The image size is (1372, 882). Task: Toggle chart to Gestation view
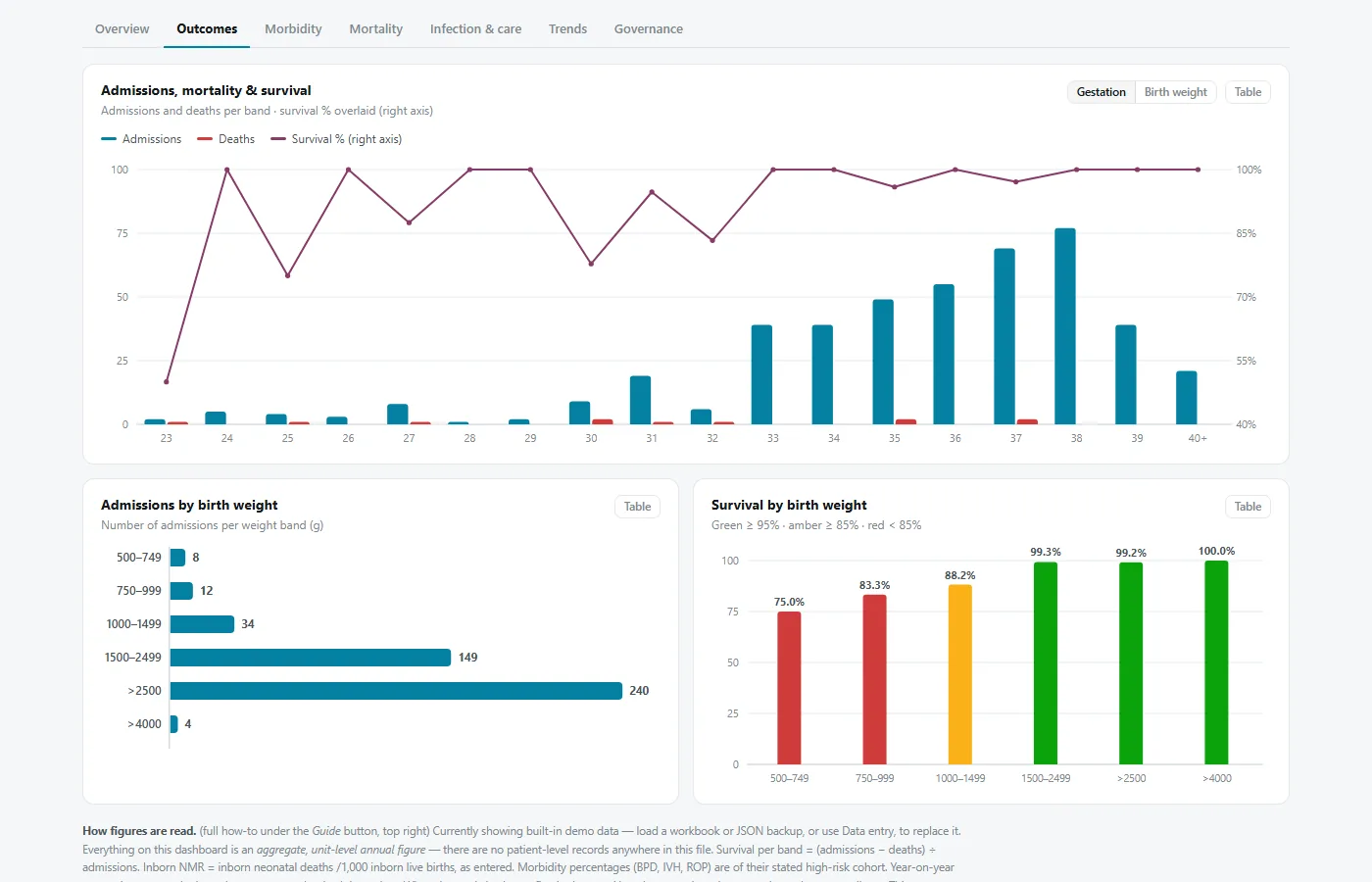(1101, 92)
